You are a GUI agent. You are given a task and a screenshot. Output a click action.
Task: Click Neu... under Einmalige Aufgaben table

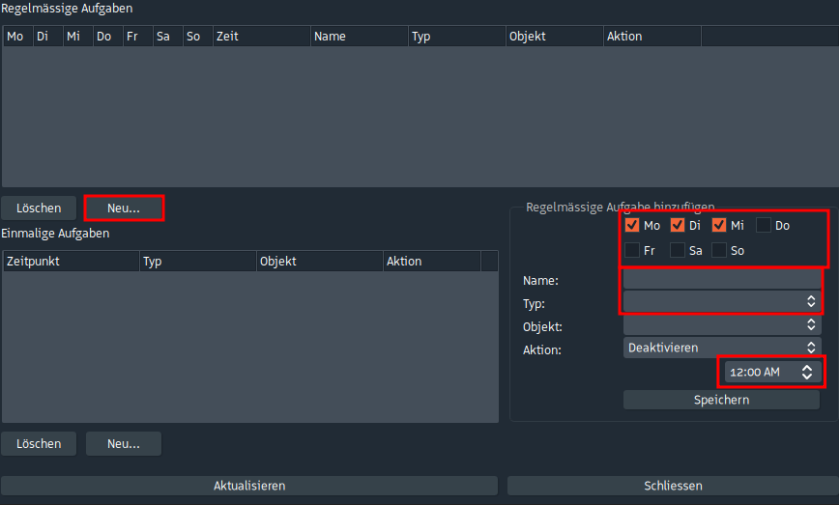tap(124, 443)
